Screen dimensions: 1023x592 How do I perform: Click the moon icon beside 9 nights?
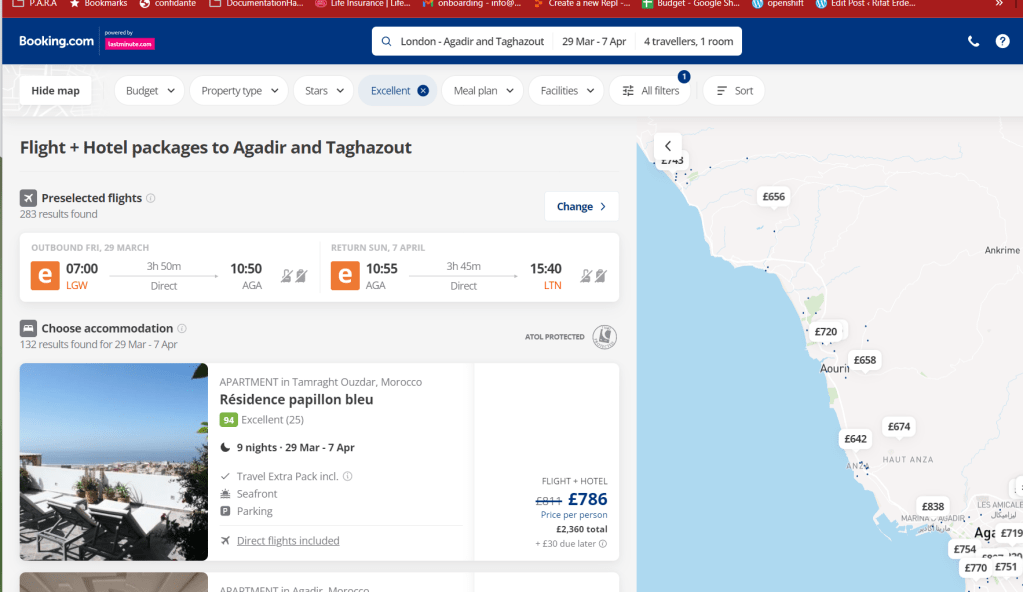(x=225, y=447)
